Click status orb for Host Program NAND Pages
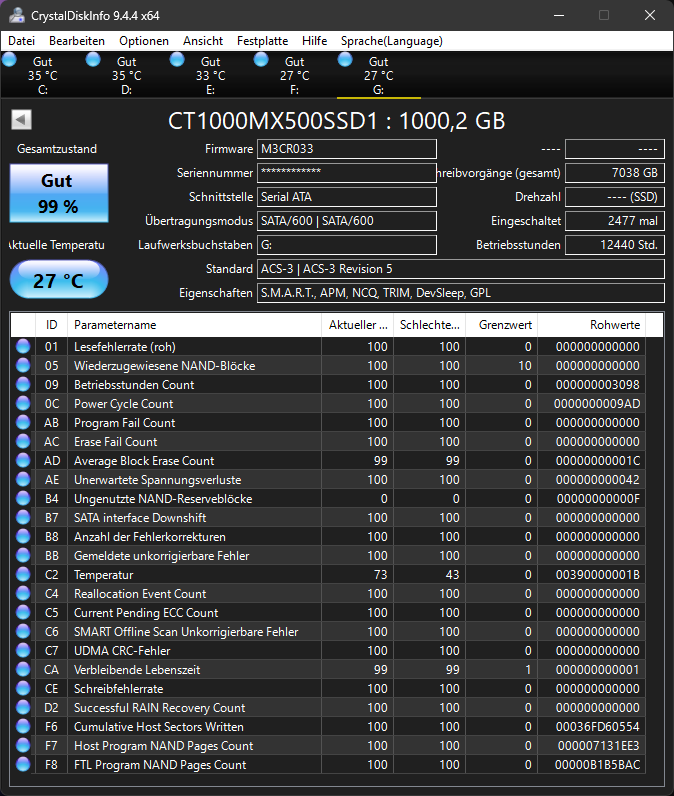The image size is (674, 796). [23, 745]
